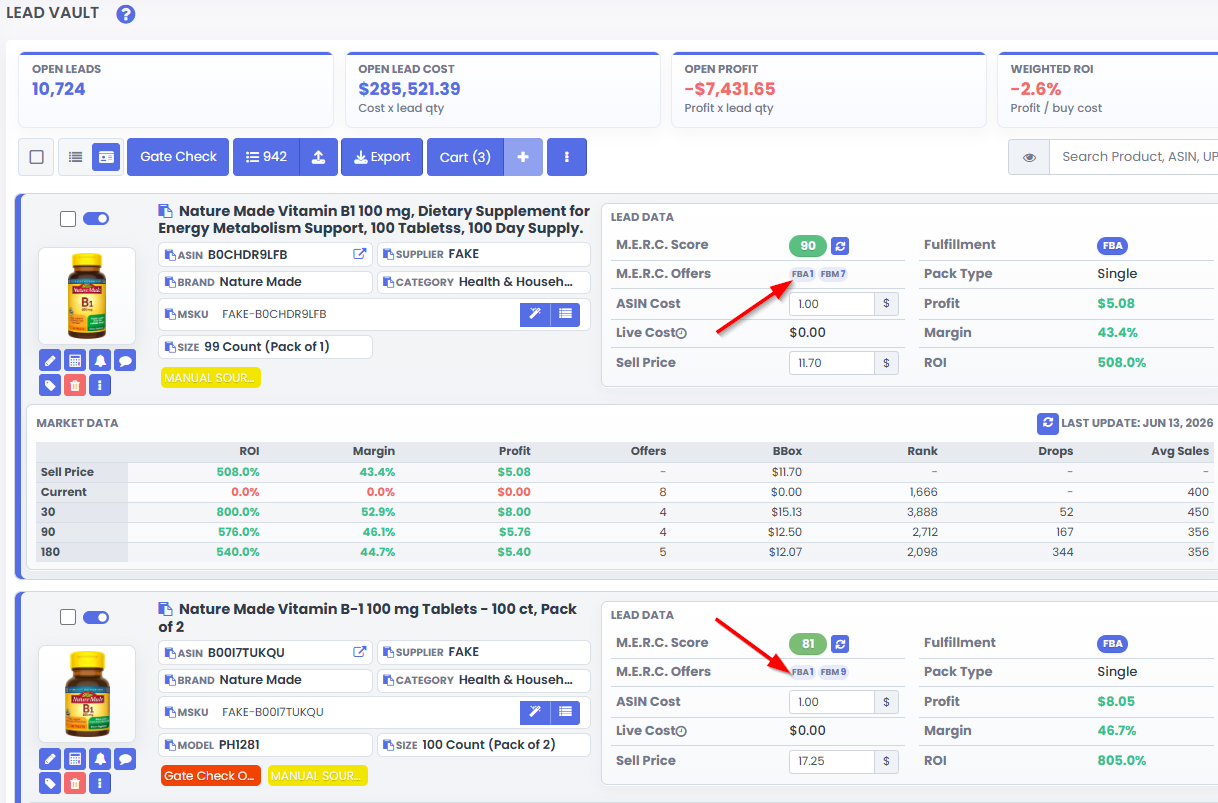Edit the B0CHDR9LFB lead with pencil icon
Screen dimensions: 1218x803
pos(50,360)
